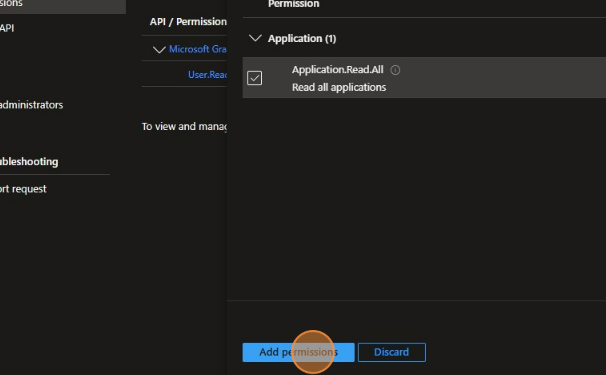Viewport: 606px width, 375px height.
Task: Click the Application (1) group heading
Action: coord(302,38)
